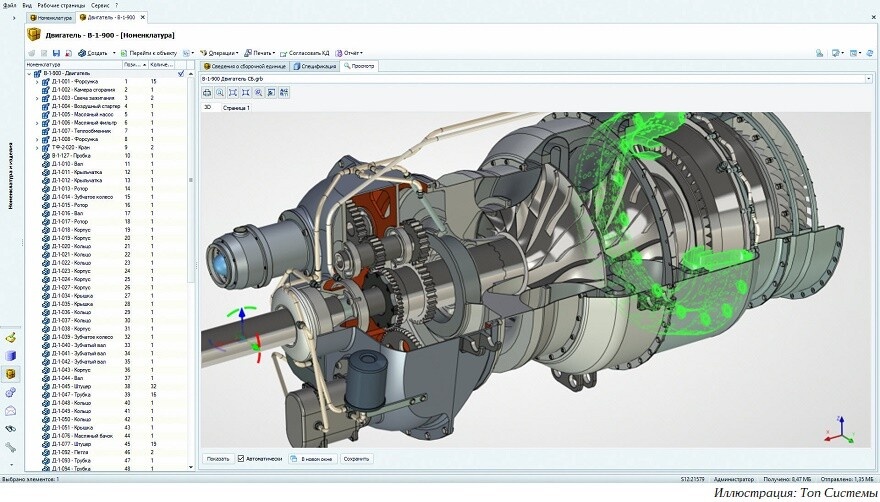Collapse the В-1-900 Двигатель root node
The image size is (880, 502).
coord(29,74)
